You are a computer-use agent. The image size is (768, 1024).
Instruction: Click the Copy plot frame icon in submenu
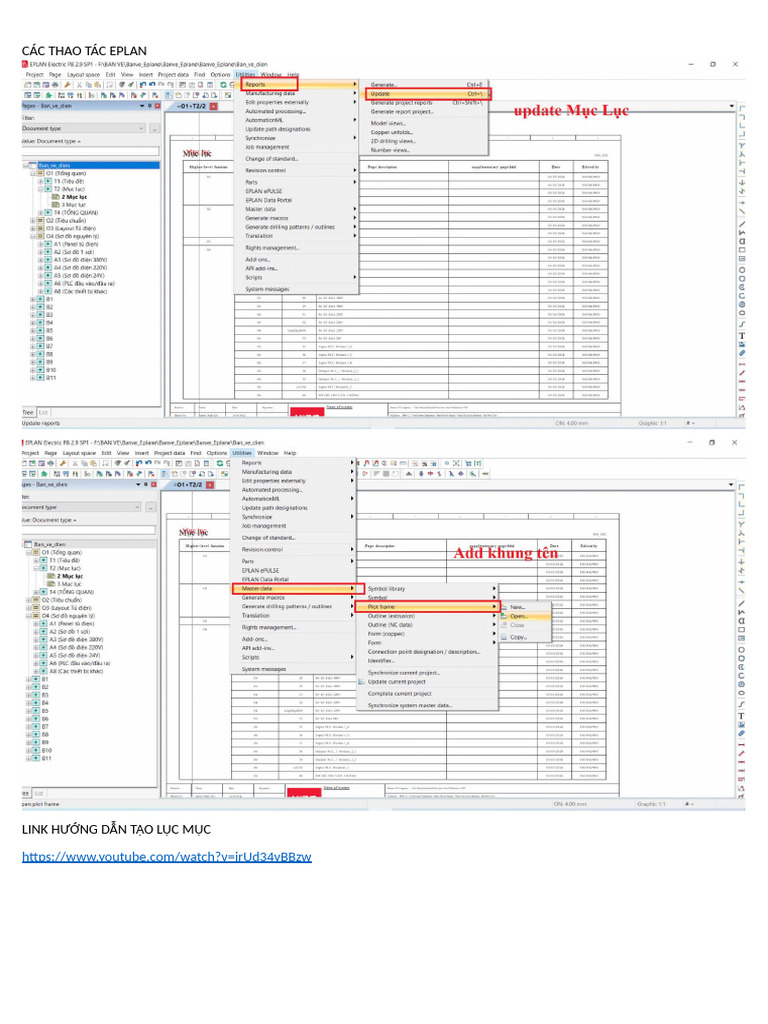pos(504,636)
